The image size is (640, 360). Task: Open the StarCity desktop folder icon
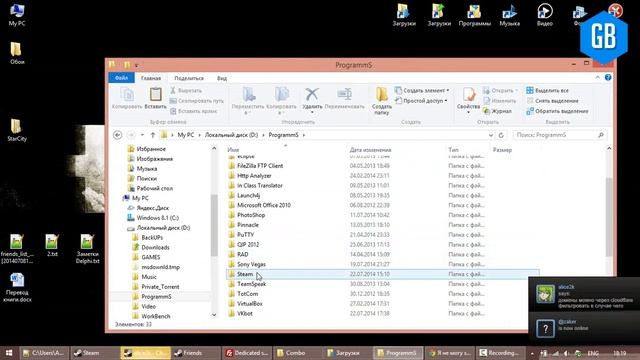coord(17,130)
